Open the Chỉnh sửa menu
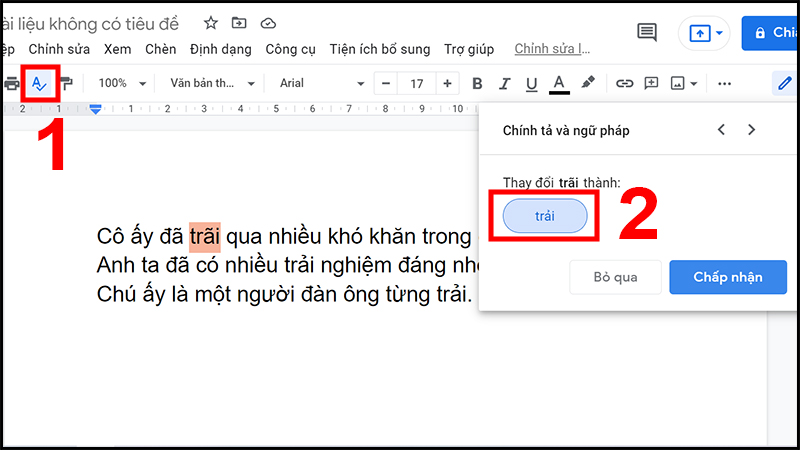The image size is (800, 450). coord(59,49)
